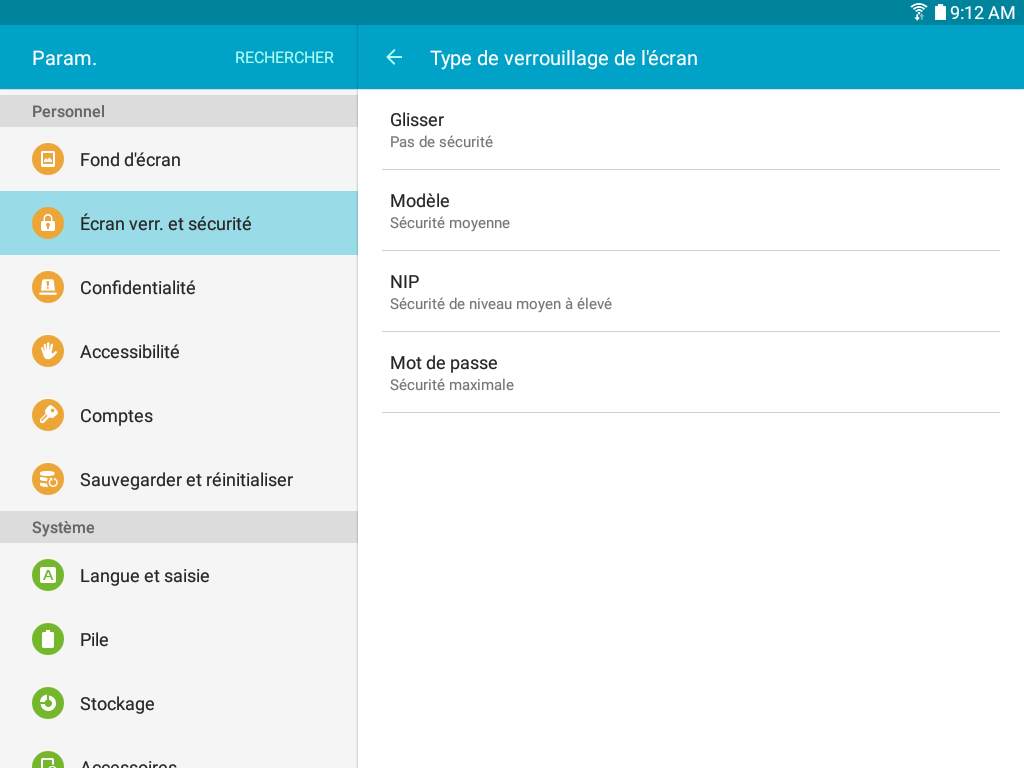Open Écran verr. et sécurité entry

point(179,223)
